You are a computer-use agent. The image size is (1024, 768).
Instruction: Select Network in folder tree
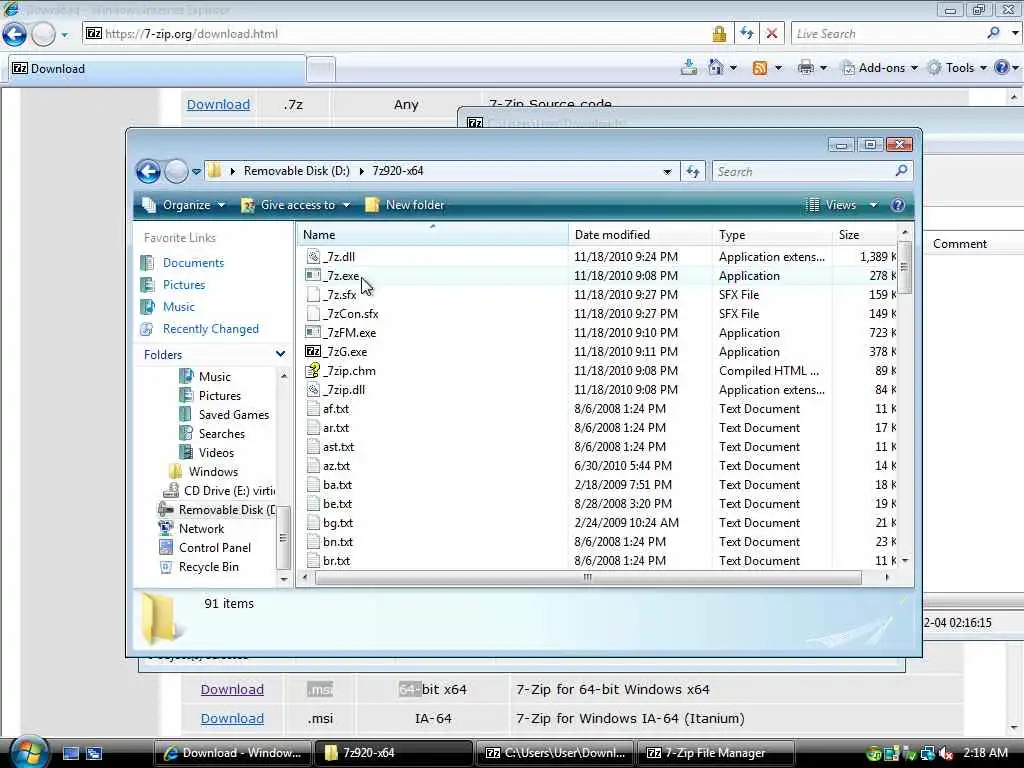point(201,529)
